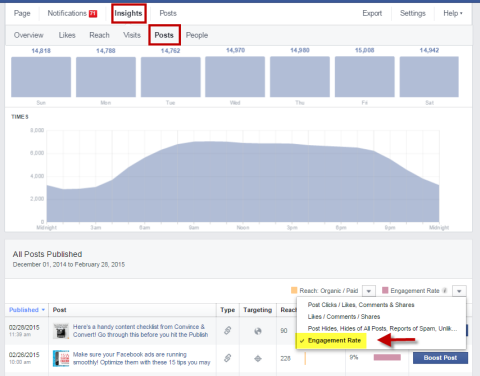Open Reach Organic / Paid dropdown arrow
The width and height of the screenshot is (480, 376).
pos(369,291)
